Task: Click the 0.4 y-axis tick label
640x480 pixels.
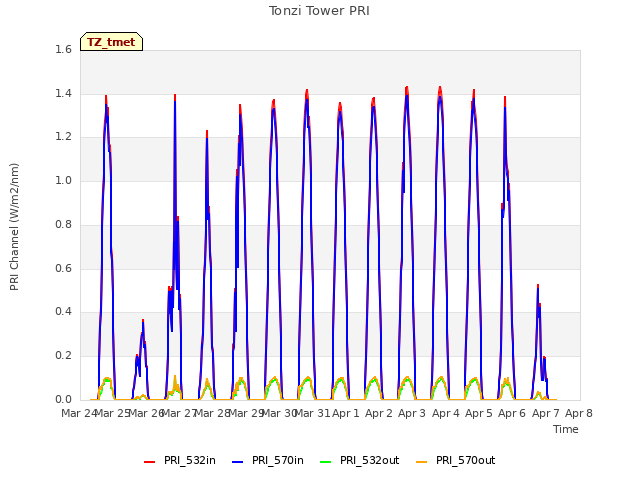Action: click(x=63, y=312)
